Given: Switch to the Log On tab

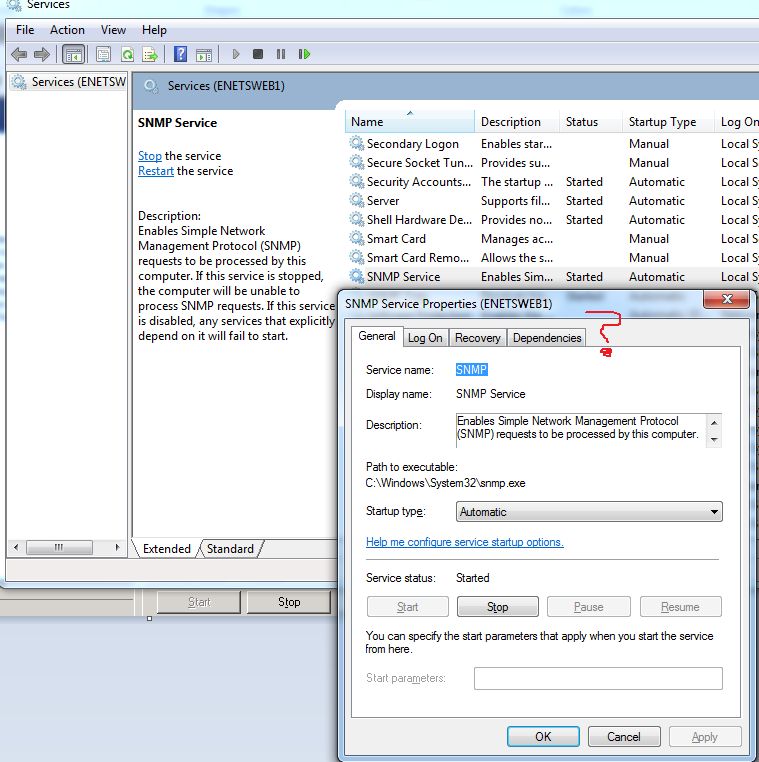Looking at the screenshot, I should (x=425, y=338).
